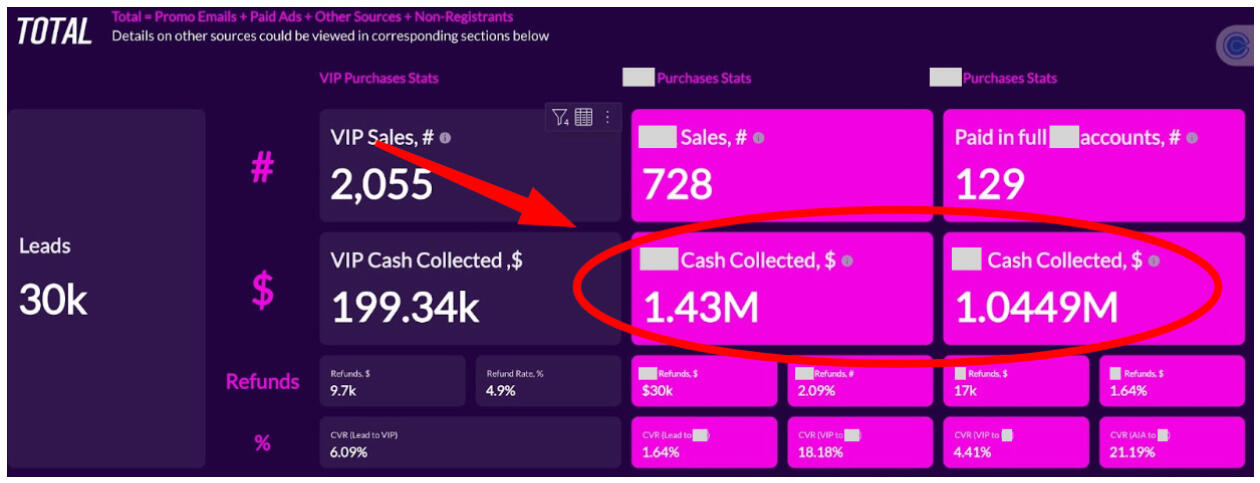
Task: Open the 18.18% CVR tile
Action: pos(859,442)
